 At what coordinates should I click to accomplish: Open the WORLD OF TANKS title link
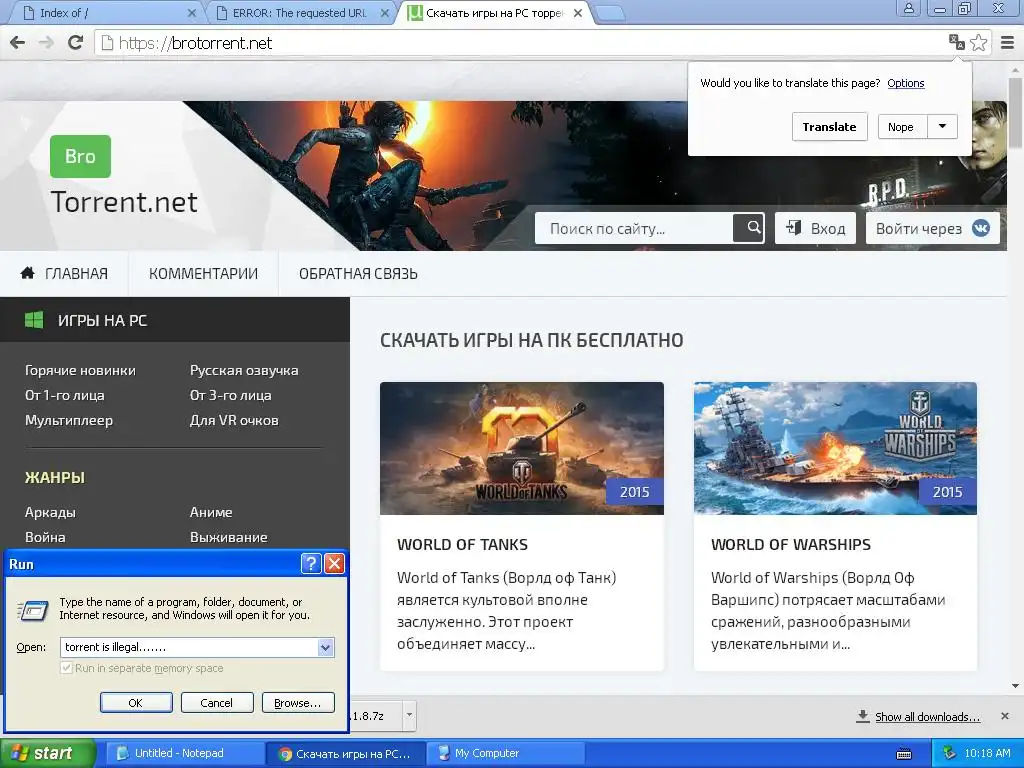[462, 545]
